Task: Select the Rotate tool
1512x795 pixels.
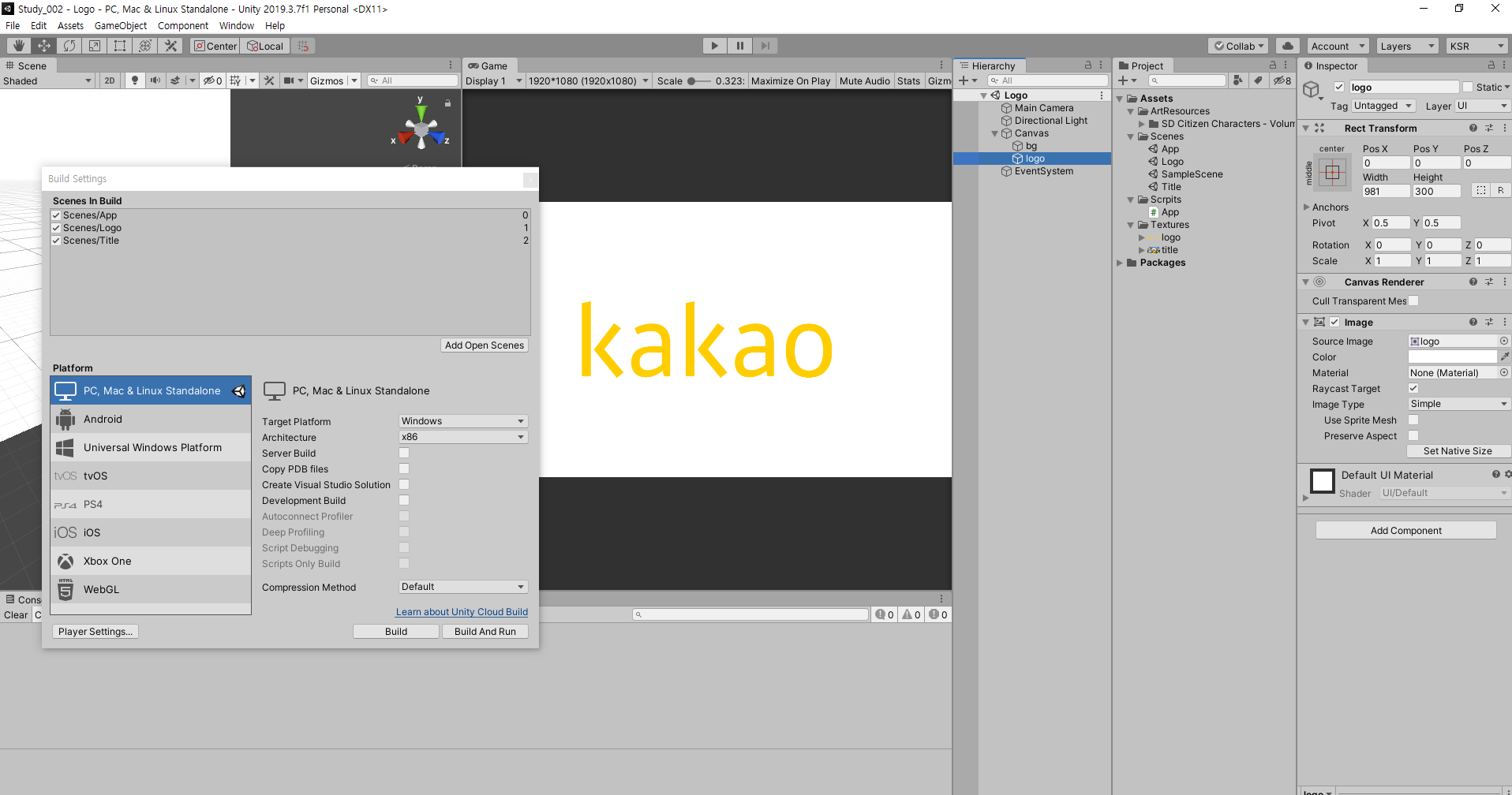Action: [x=69, y=46]
